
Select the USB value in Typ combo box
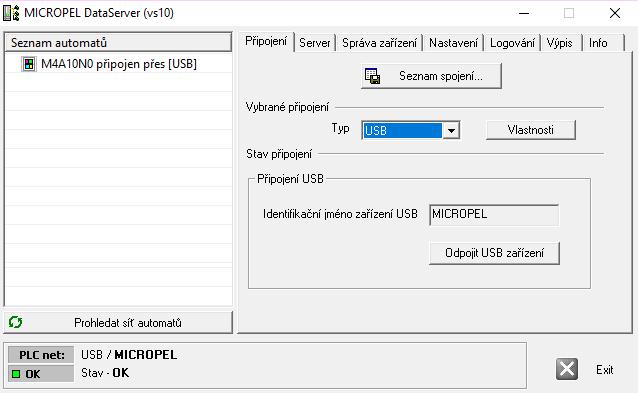click(402, 131)
